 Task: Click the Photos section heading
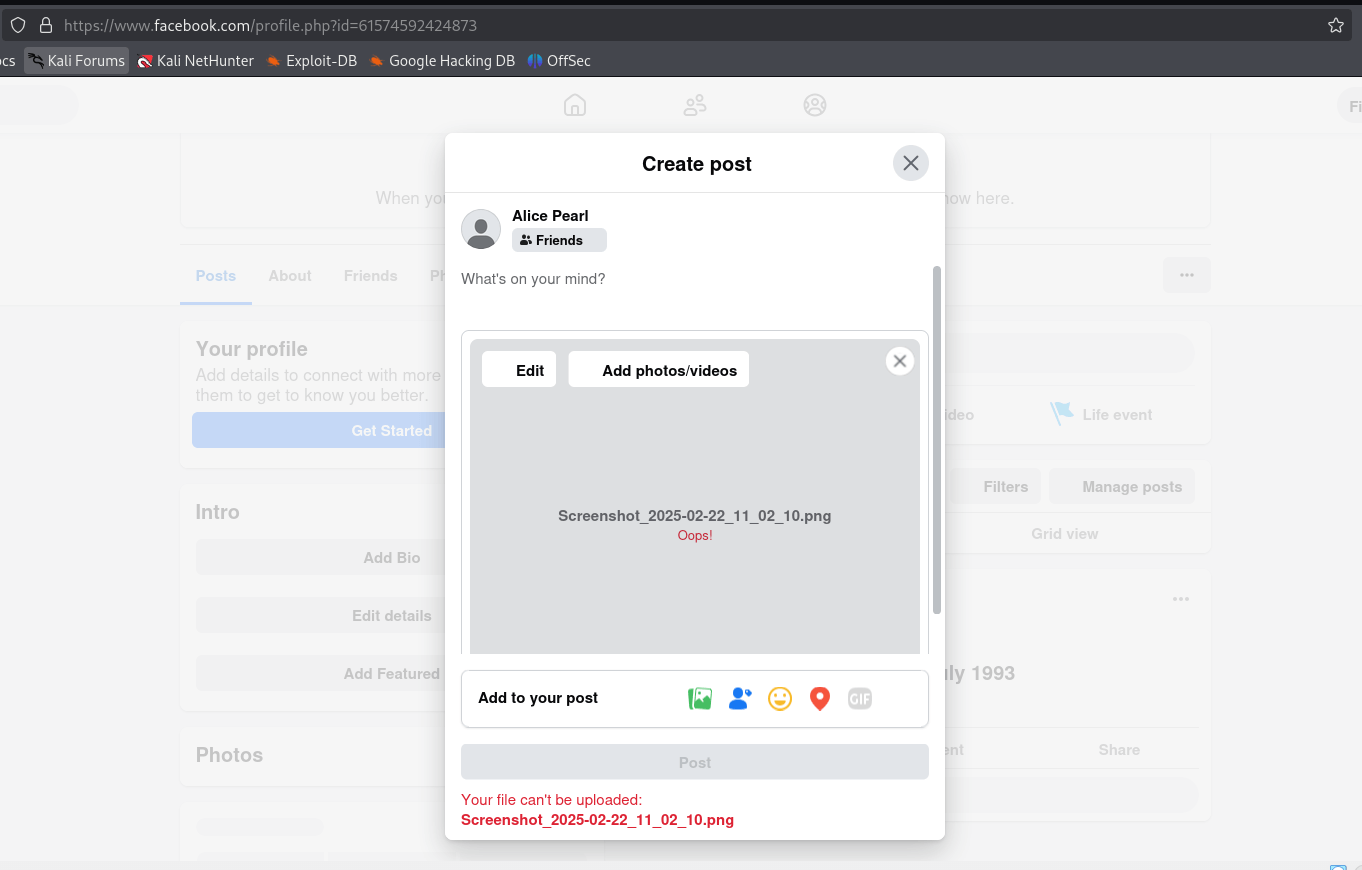tap(229, 755)
